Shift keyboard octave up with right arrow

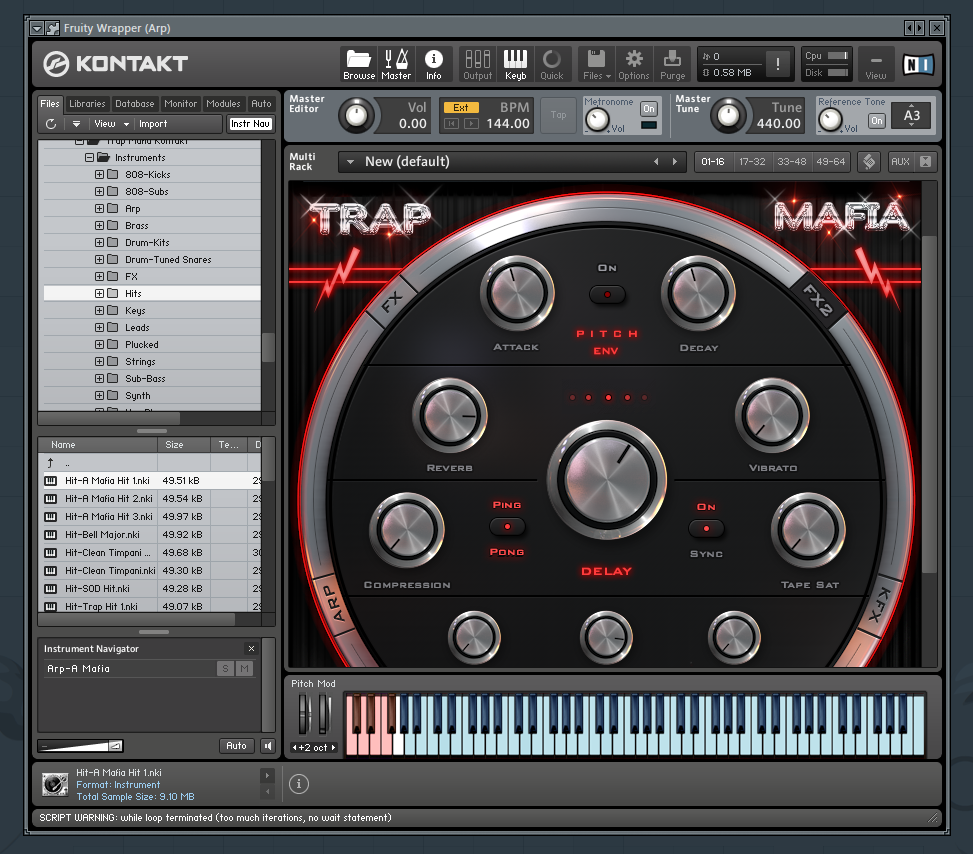(333, 747)
